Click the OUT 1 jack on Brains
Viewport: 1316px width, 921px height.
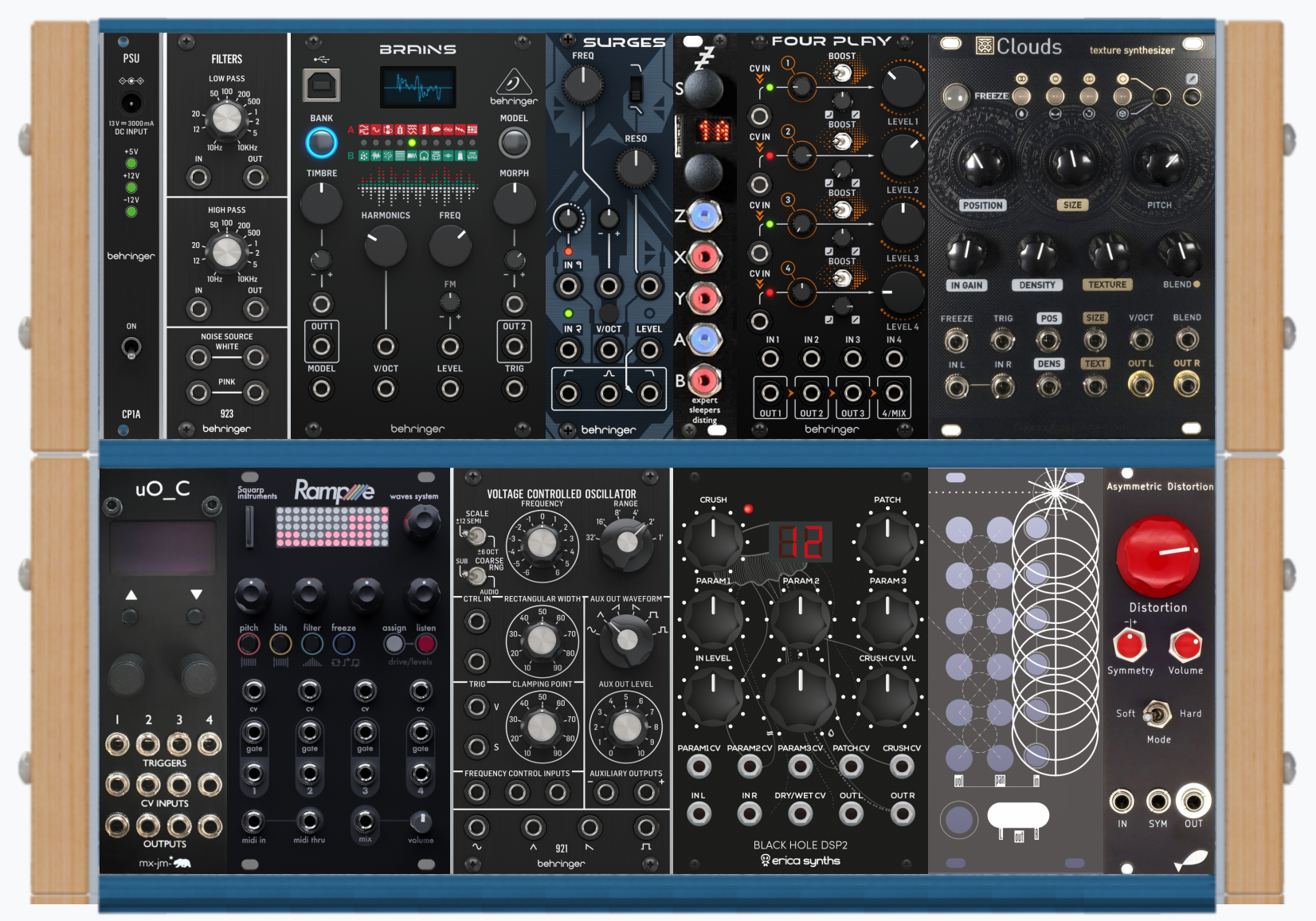coord(321,347)
